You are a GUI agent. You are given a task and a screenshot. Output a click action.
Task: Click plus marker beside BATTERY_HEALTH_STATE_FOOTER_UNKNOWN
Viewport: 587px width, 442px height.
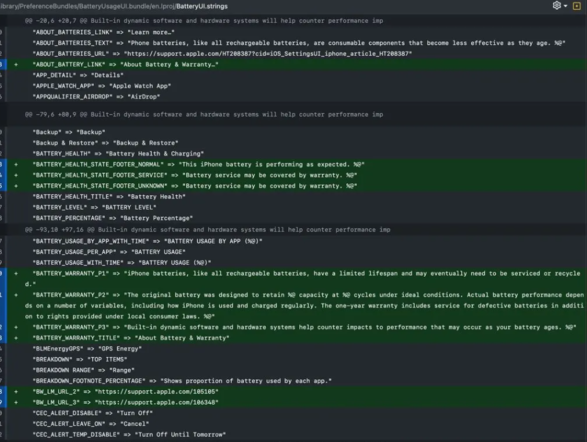[x=16, y=186]
